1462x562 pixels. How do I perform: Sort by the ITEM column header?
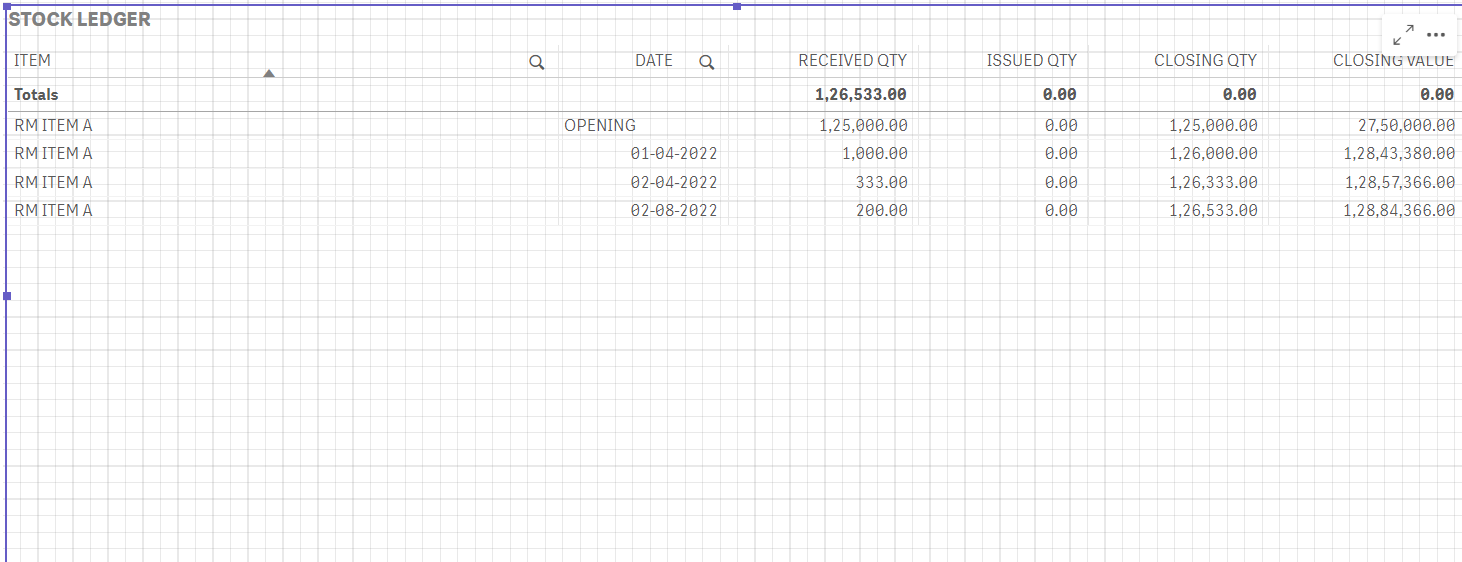click(32, 60)
